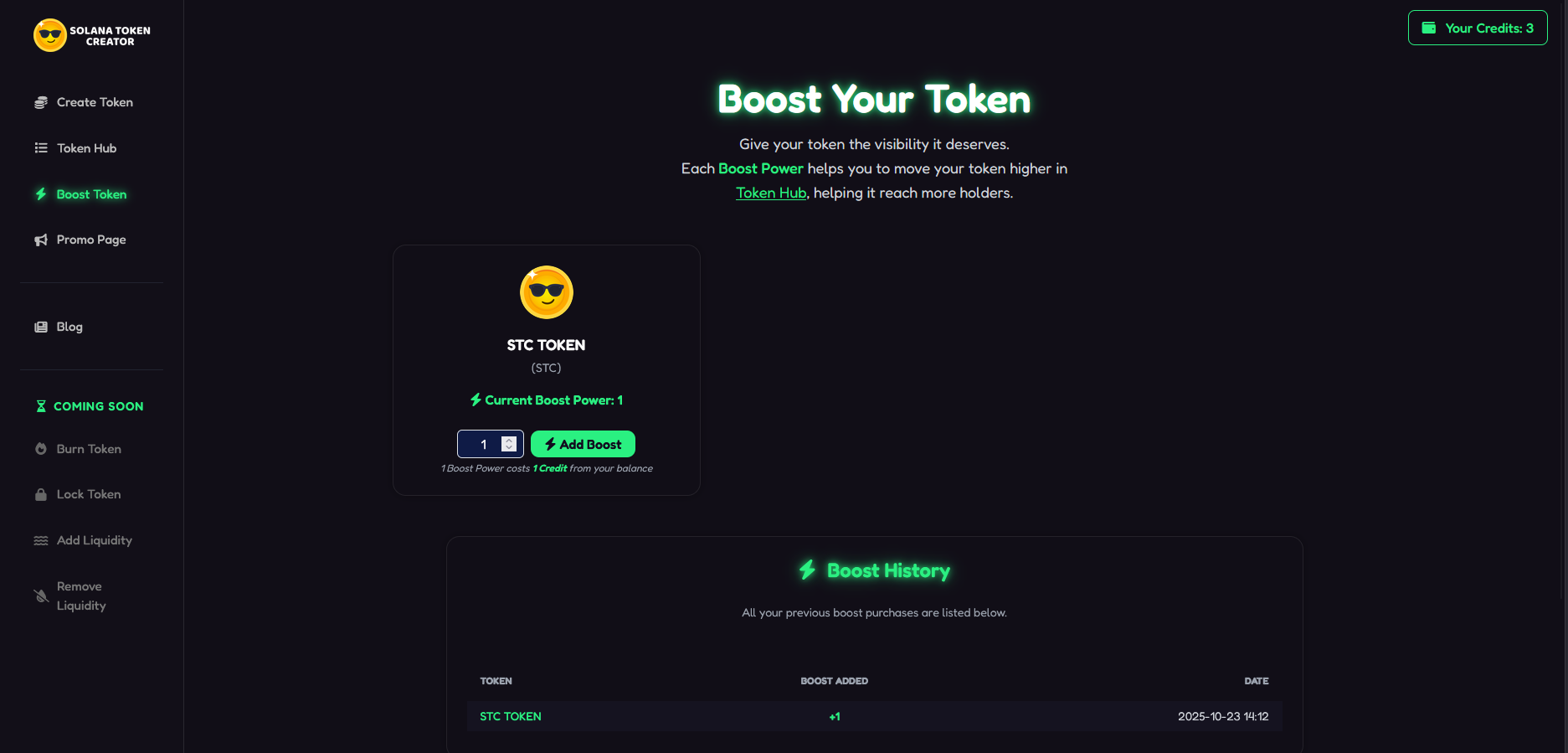
Task: Click the Blog newspaper icon
Action: click(41, 327)
